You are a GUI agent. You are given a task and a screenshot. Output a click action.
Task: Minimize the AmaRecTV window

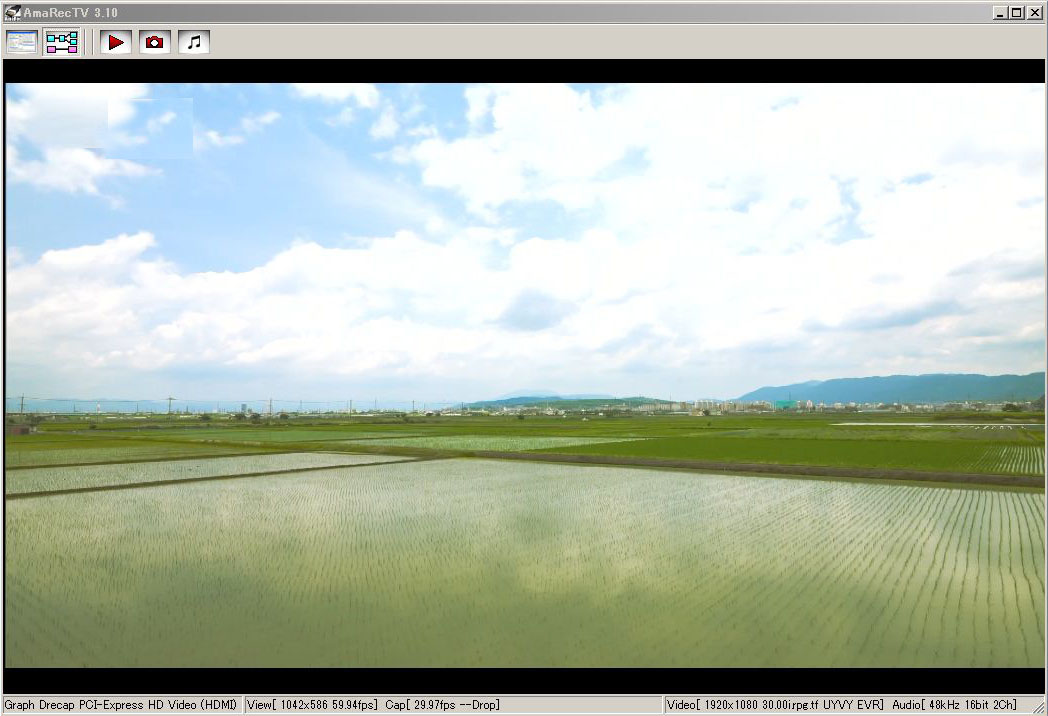(1001, 13)
